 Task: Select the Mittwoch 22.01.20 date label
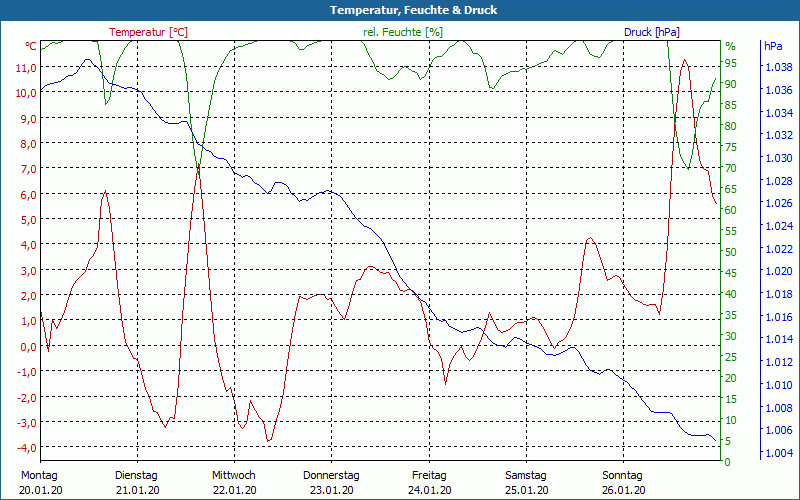(234, 482)
